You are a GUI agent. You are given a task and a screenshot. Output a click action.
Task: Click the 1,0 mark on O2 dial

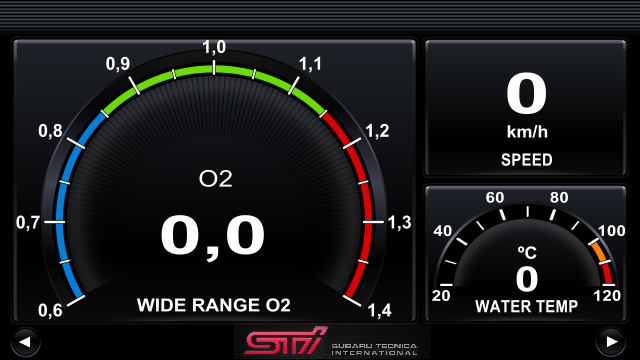pos(214,47)
